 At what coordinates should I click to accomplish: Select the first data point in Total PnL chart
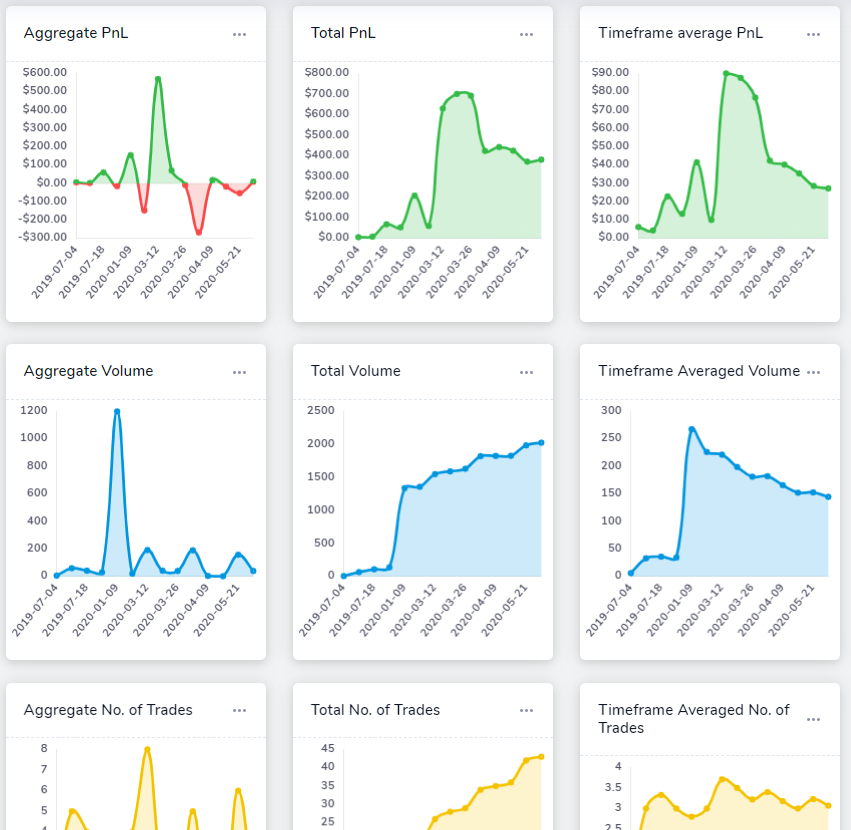(x=358, y=237)
